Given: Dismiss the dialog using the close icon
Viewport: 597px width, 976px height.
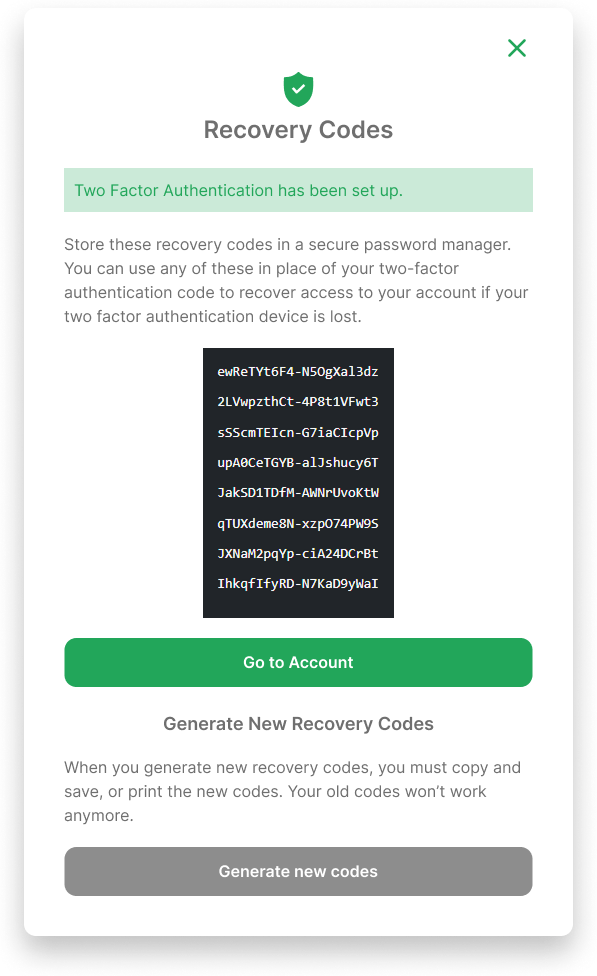Looking at the screenshot, I should pyautogui.click(x=517, y=48).
